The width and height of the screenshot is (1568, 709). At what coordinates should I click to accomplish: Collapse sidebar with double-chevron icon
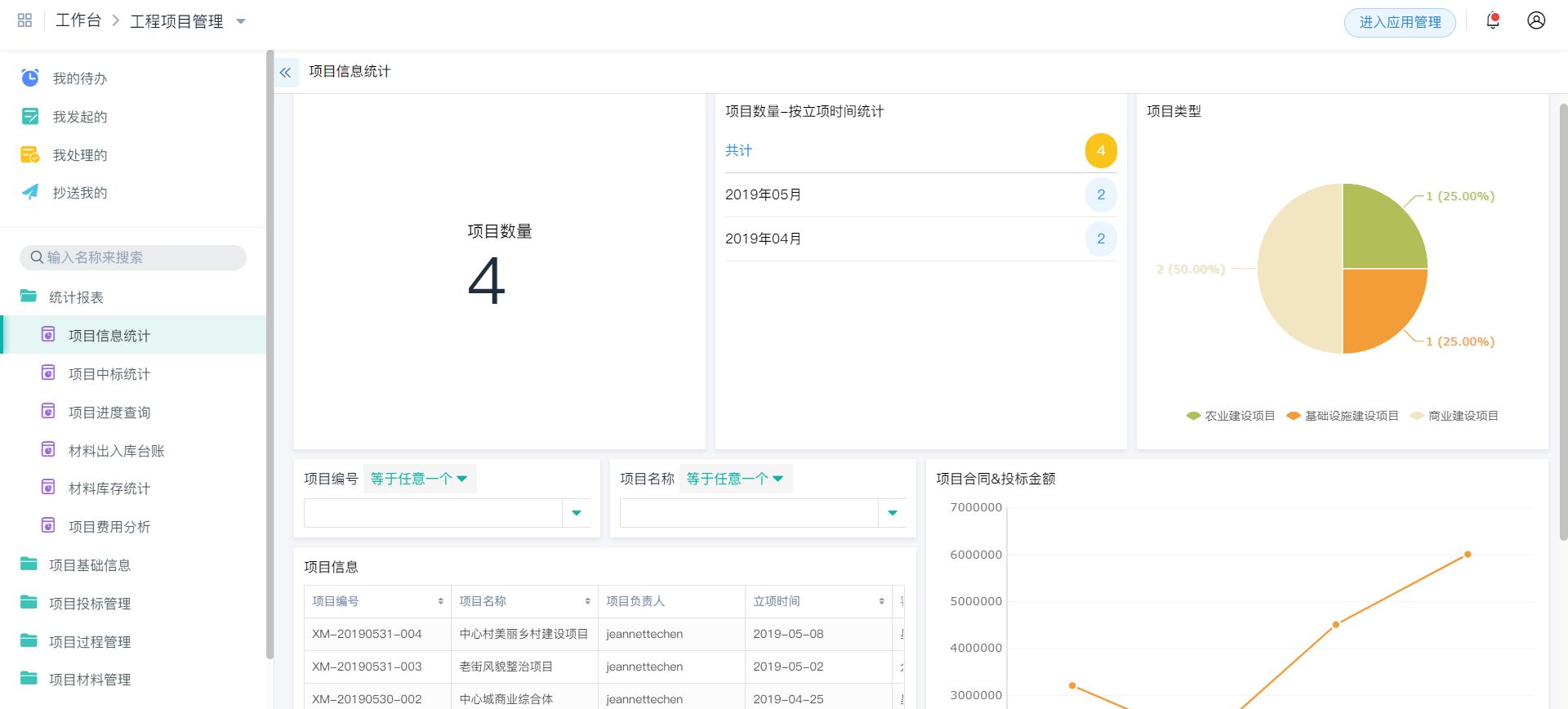[x=286, y=73]
